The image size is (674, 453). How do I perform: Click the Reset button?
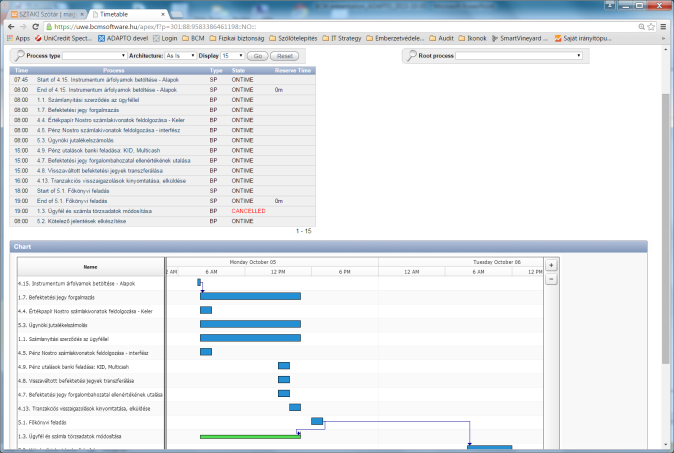(285, 56)
